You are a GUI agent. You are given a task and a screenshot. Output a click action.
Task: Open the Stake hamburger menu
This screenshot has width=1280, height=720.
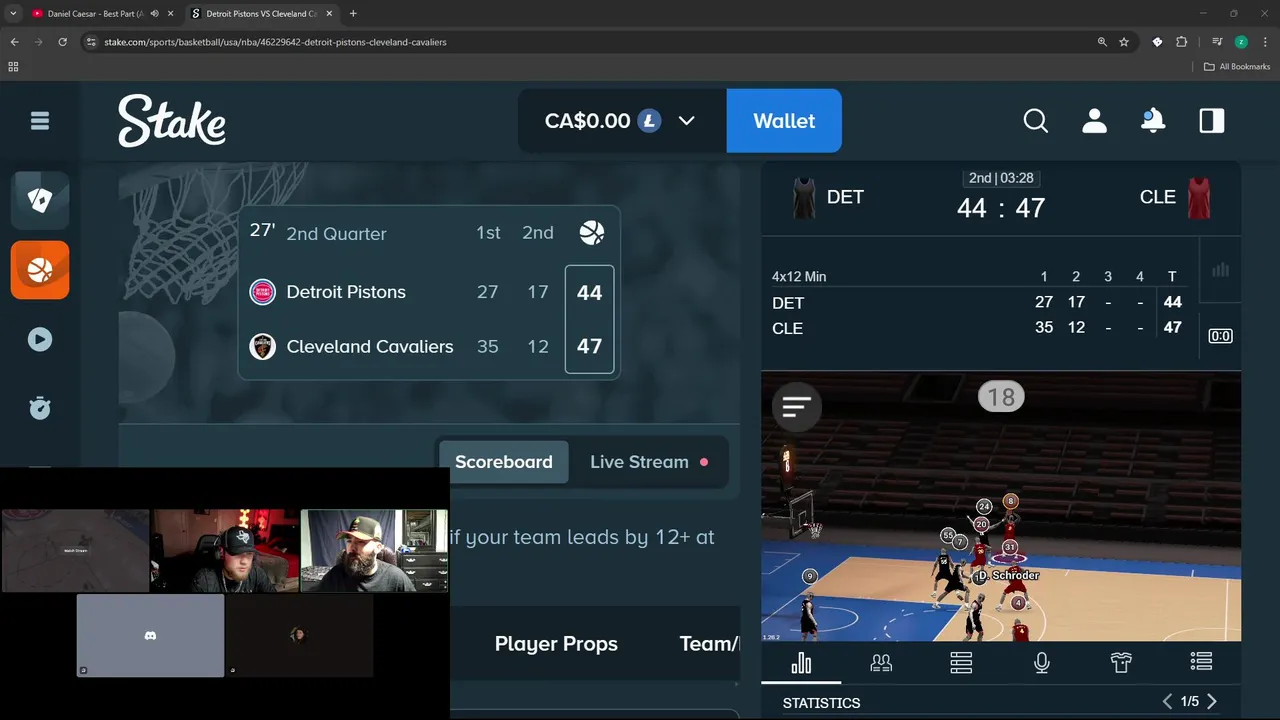pos(40,121)
